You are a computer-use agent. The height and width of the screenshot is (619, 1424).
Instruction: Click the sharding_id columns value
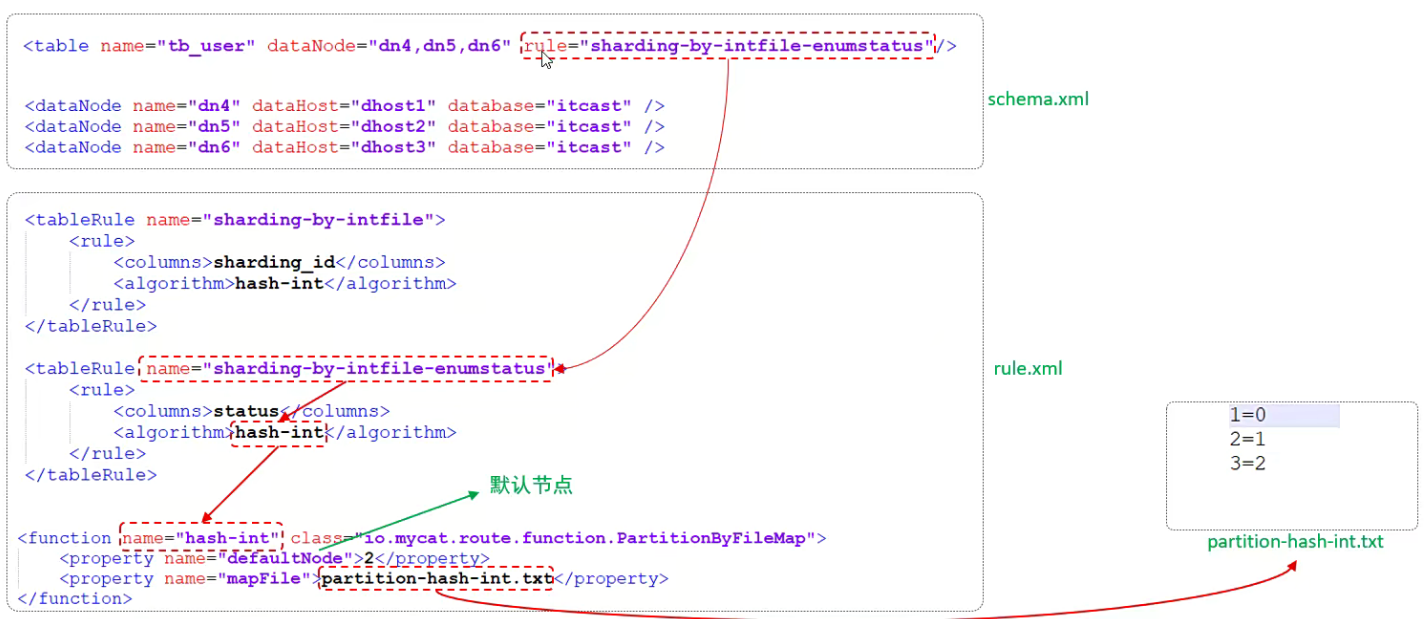tap(273, 262)
